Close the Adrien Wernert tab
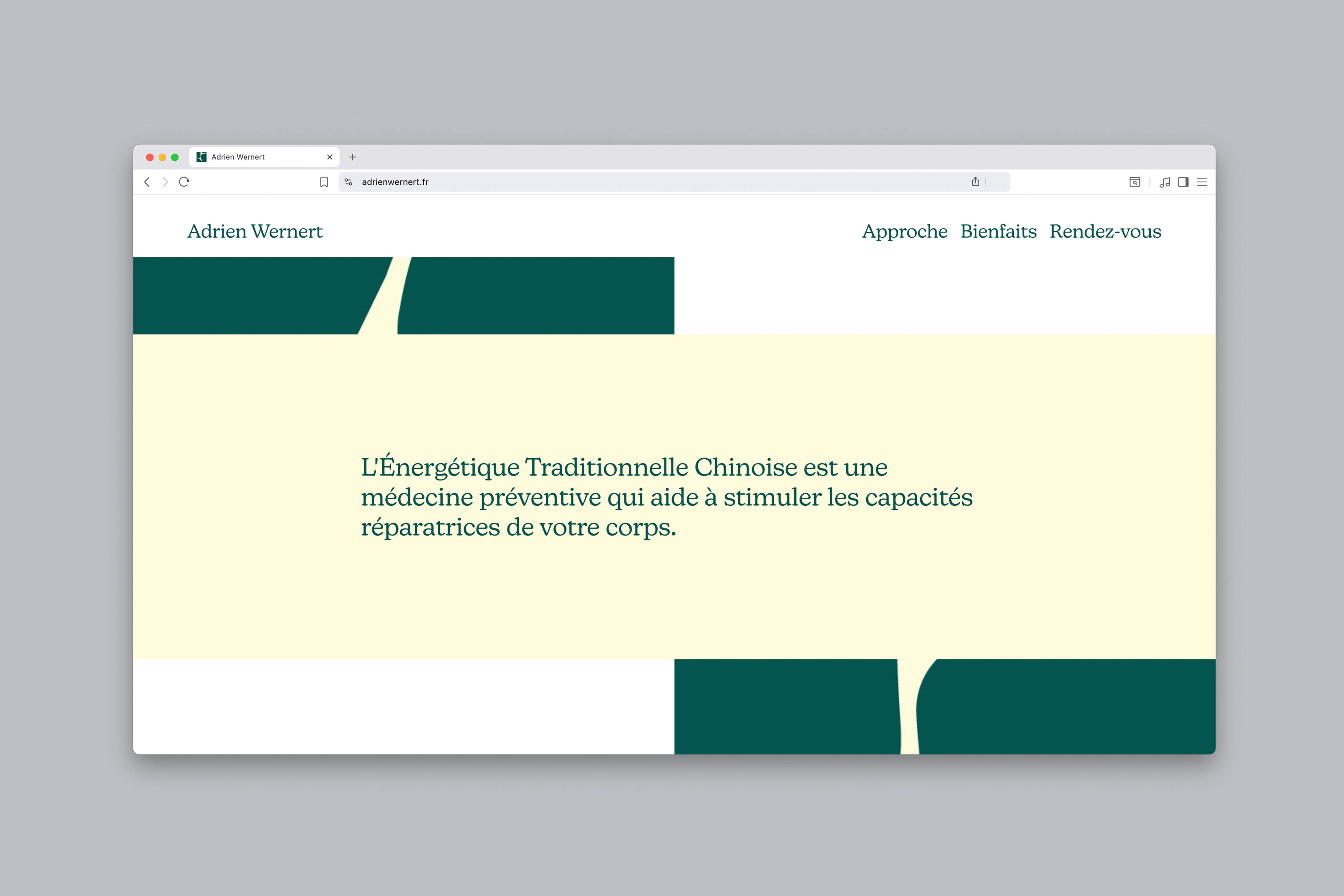The image size is (1344, 896). pyautogui.click(x=330, y=157)
